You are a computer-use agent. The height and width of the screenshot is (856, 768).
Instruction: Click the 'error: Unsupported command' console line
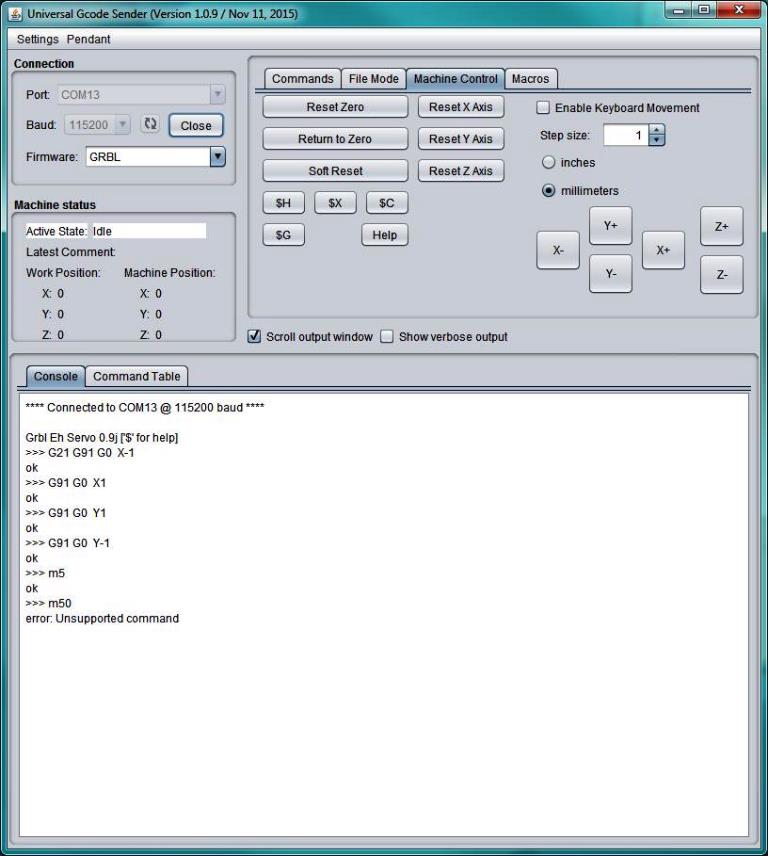pyautogui.click(x=102, y=619)
